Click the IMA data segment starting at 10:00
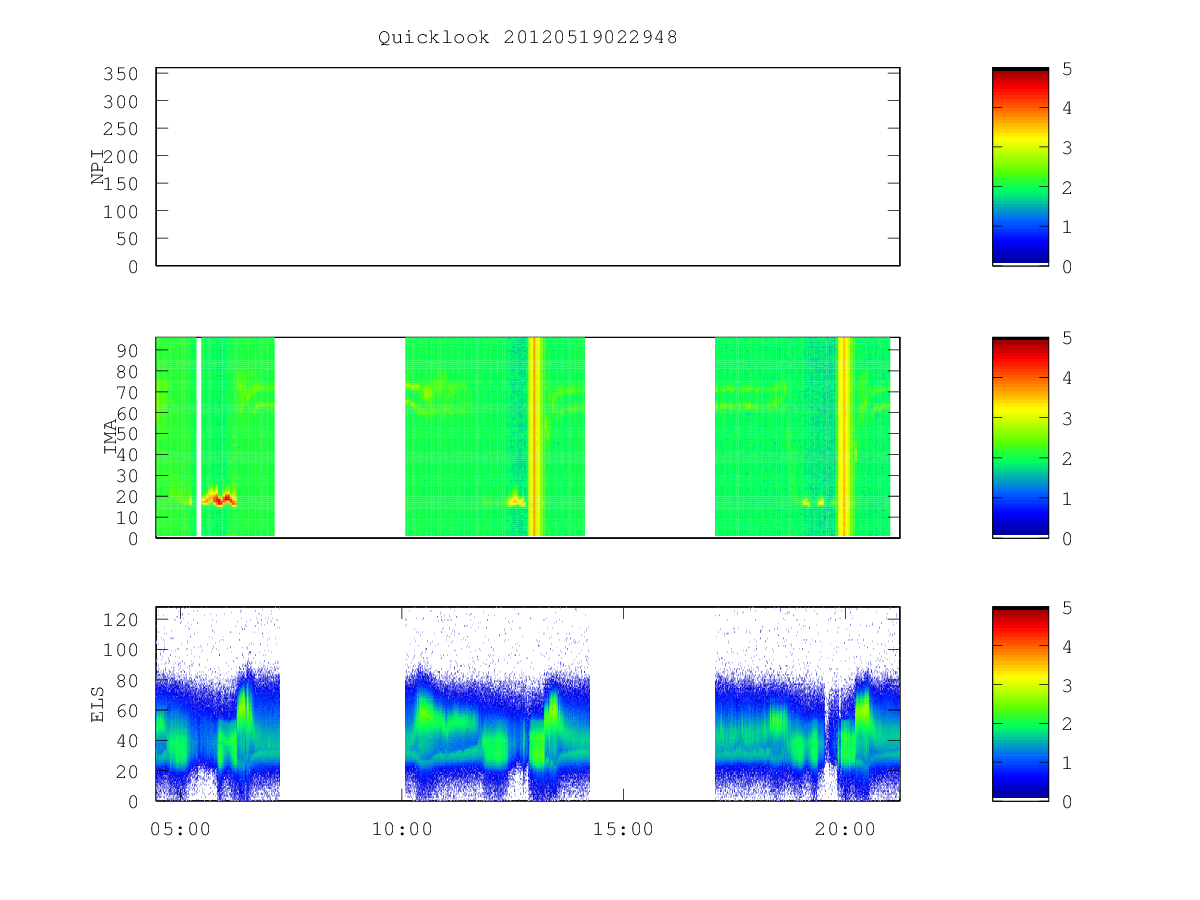Viewport: 1200px width, 900px height. tap(495, 437)
